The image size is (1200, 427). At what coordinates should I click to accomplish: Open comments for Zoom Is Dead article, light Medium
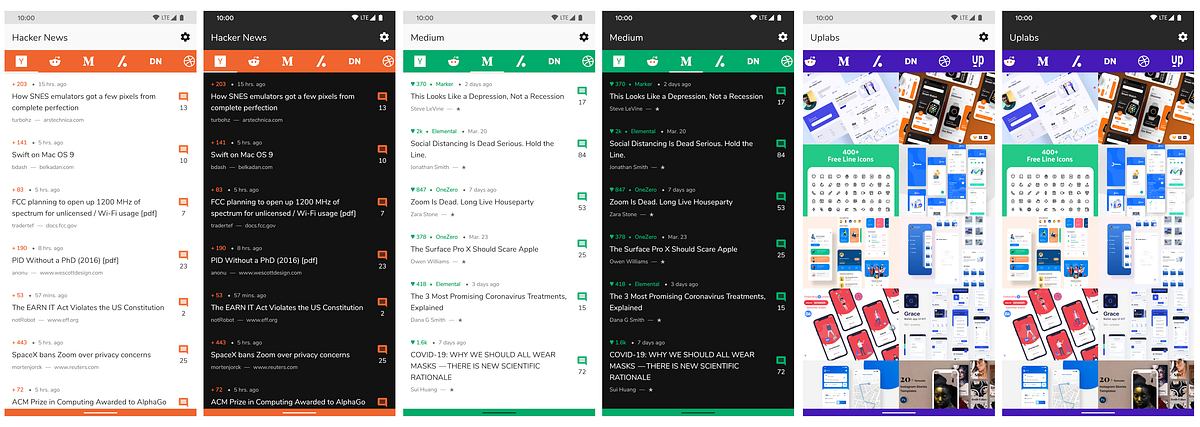coord(582,197)
